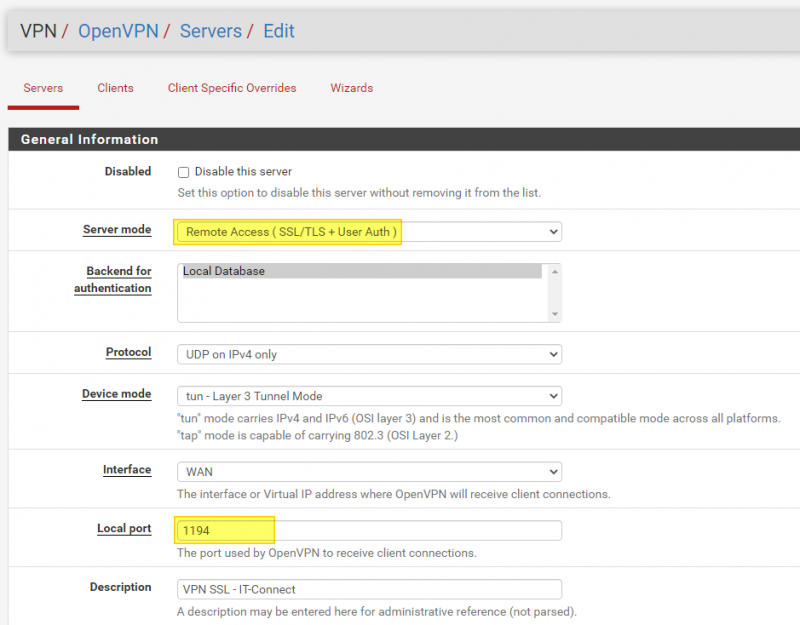The image size is (800, 625).
Task: Switch to the Servers tab
Action: [x=43, y=88]
